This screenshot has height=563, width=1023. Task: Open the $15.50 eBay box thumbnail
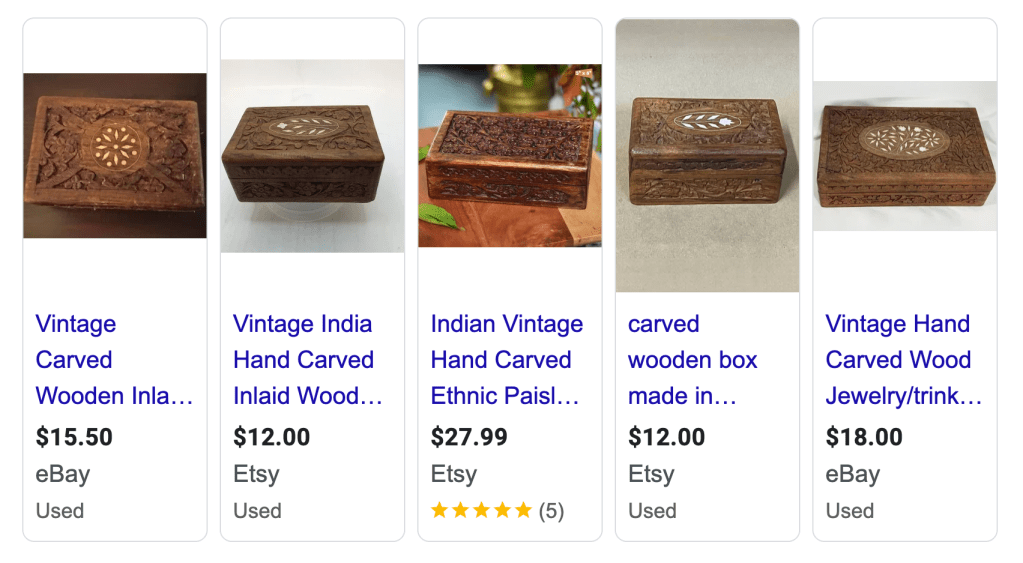point(115,155)
